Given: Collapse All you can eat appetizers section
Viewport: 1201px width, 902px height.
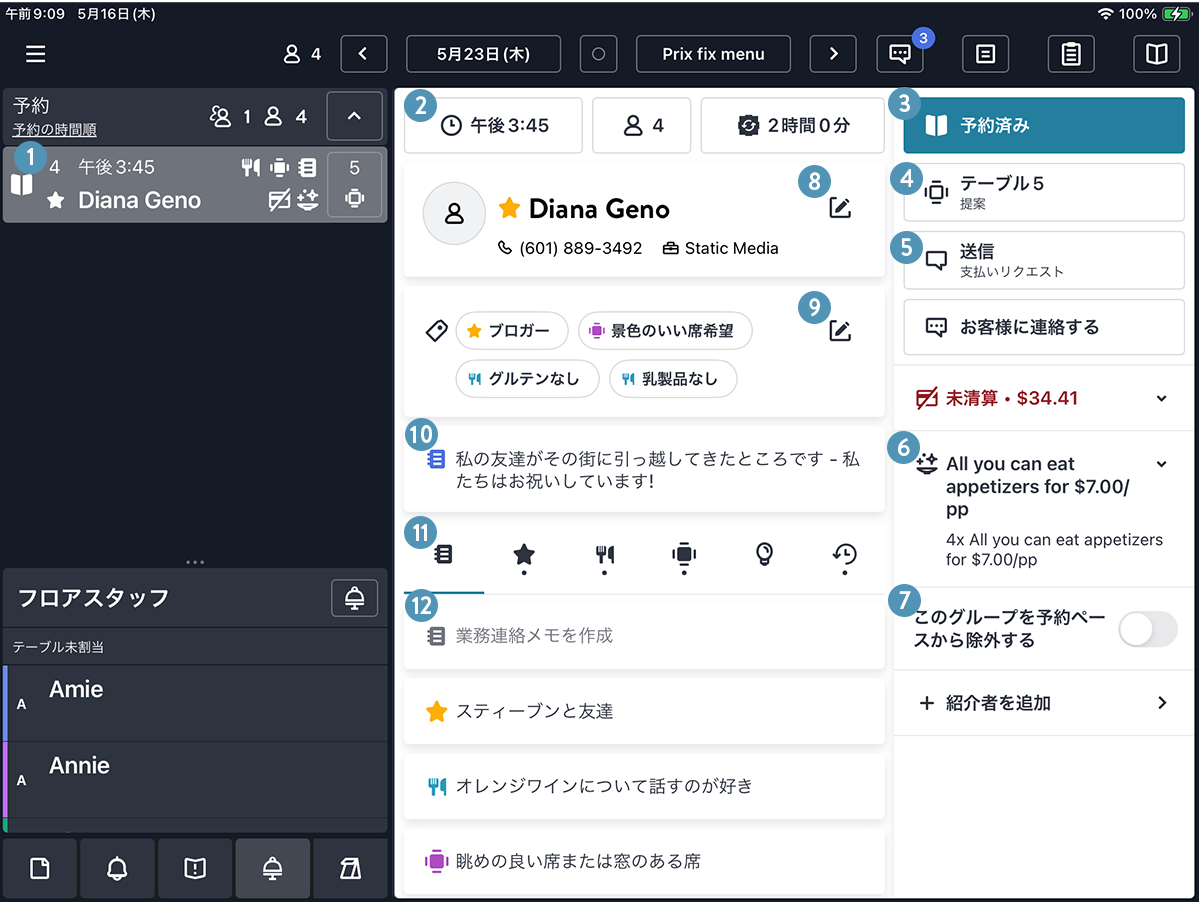Looking at the screenshot, I should (1161, 464).
